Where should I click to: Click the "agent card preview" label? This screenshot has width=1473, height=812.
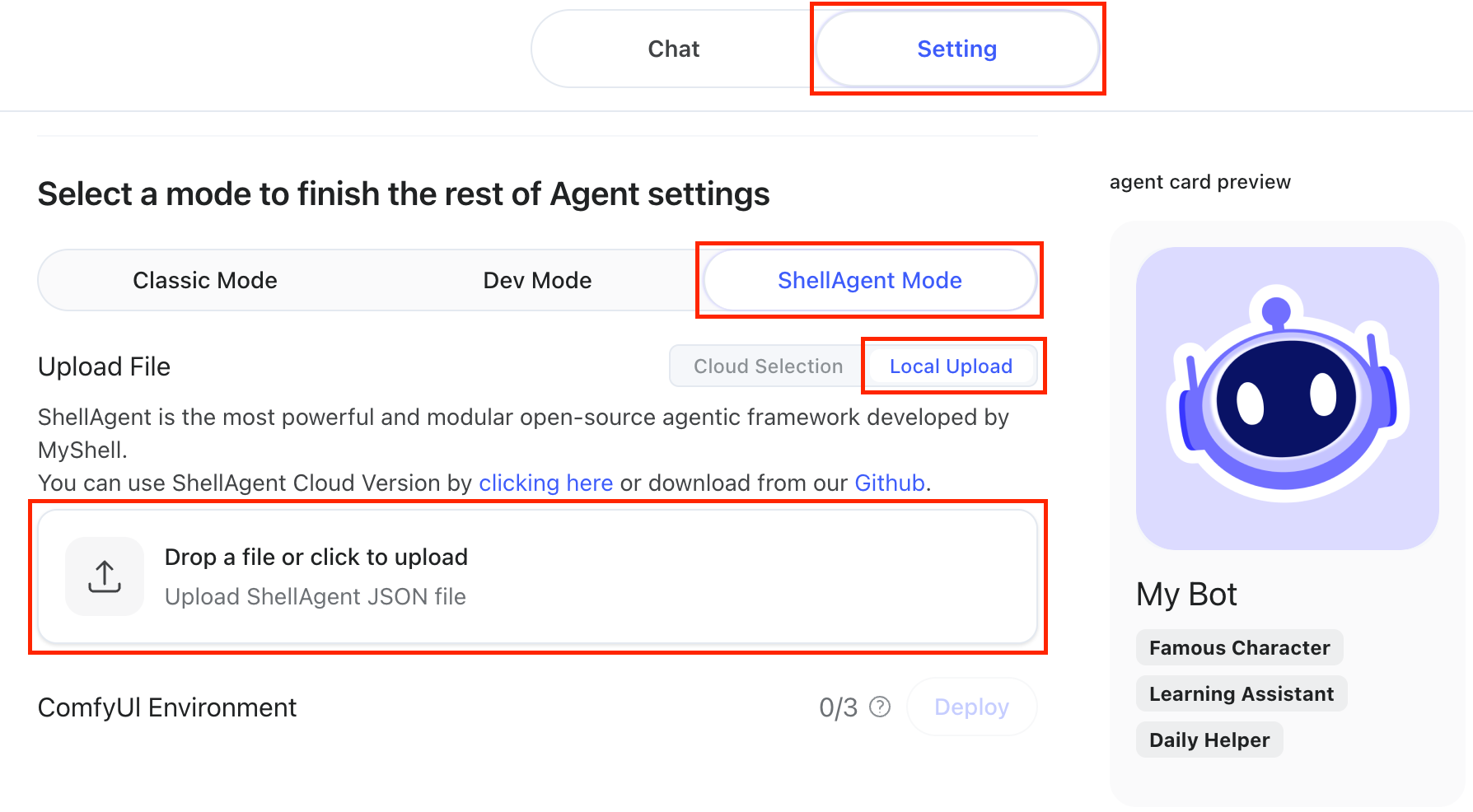tap(1199, 182)
